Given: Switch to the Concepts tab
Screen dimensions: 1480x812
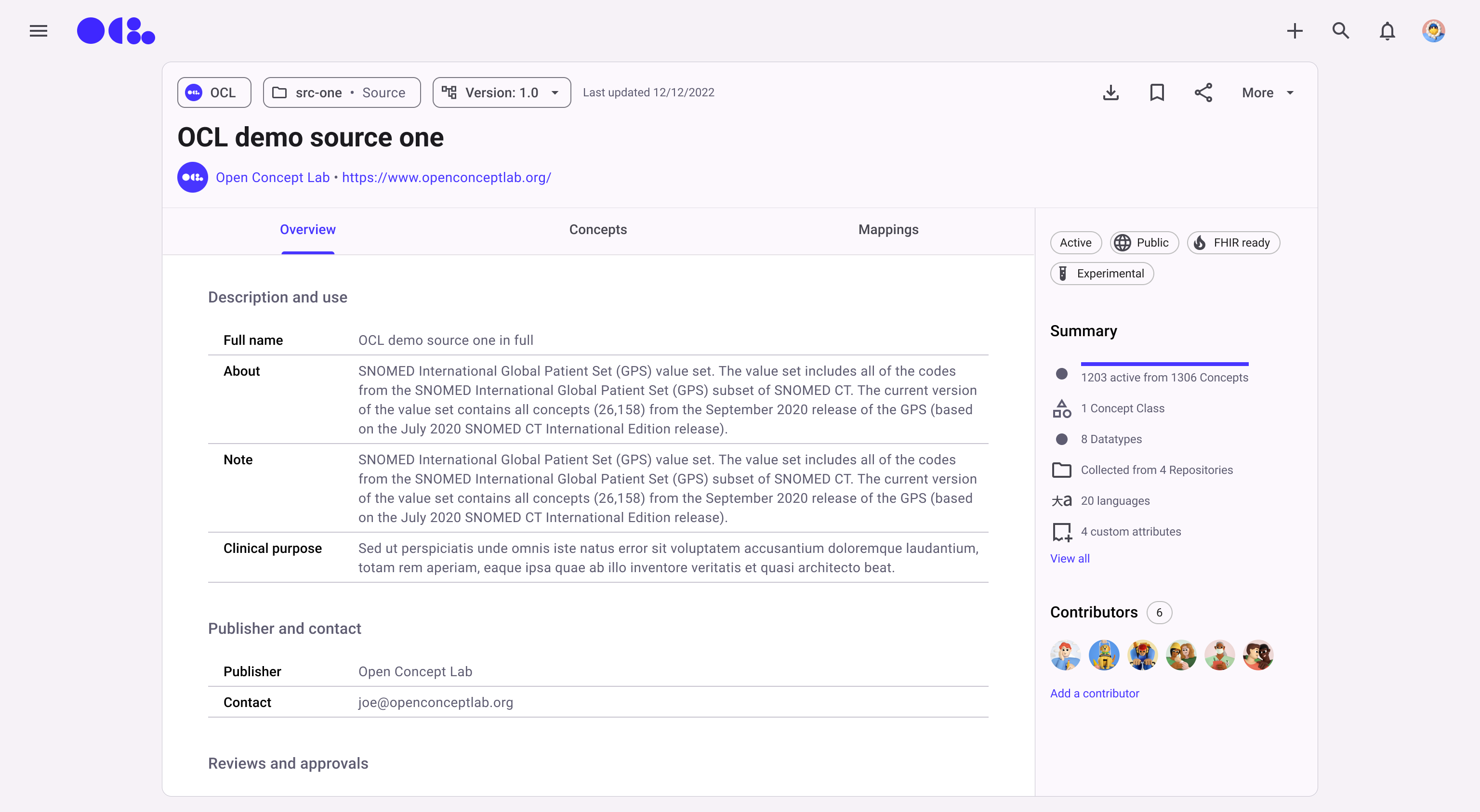Looking at the screenshot, I should click(x=597, y=230).
